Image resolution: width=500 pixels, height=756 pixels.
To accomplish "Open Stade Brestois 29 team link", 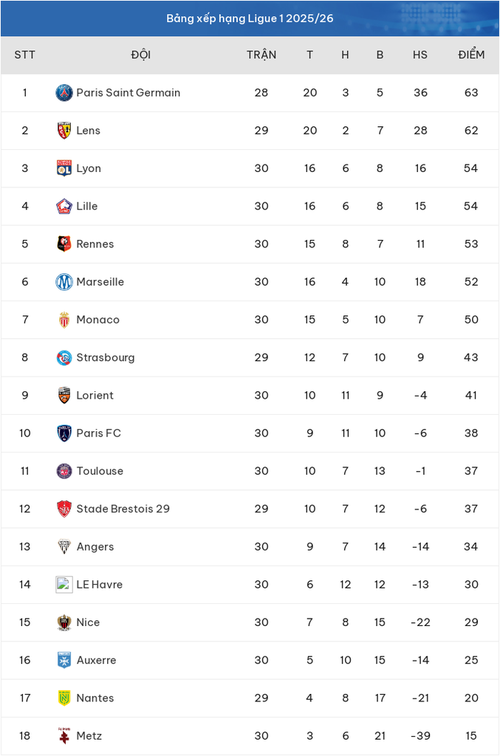I will [123, 509].
